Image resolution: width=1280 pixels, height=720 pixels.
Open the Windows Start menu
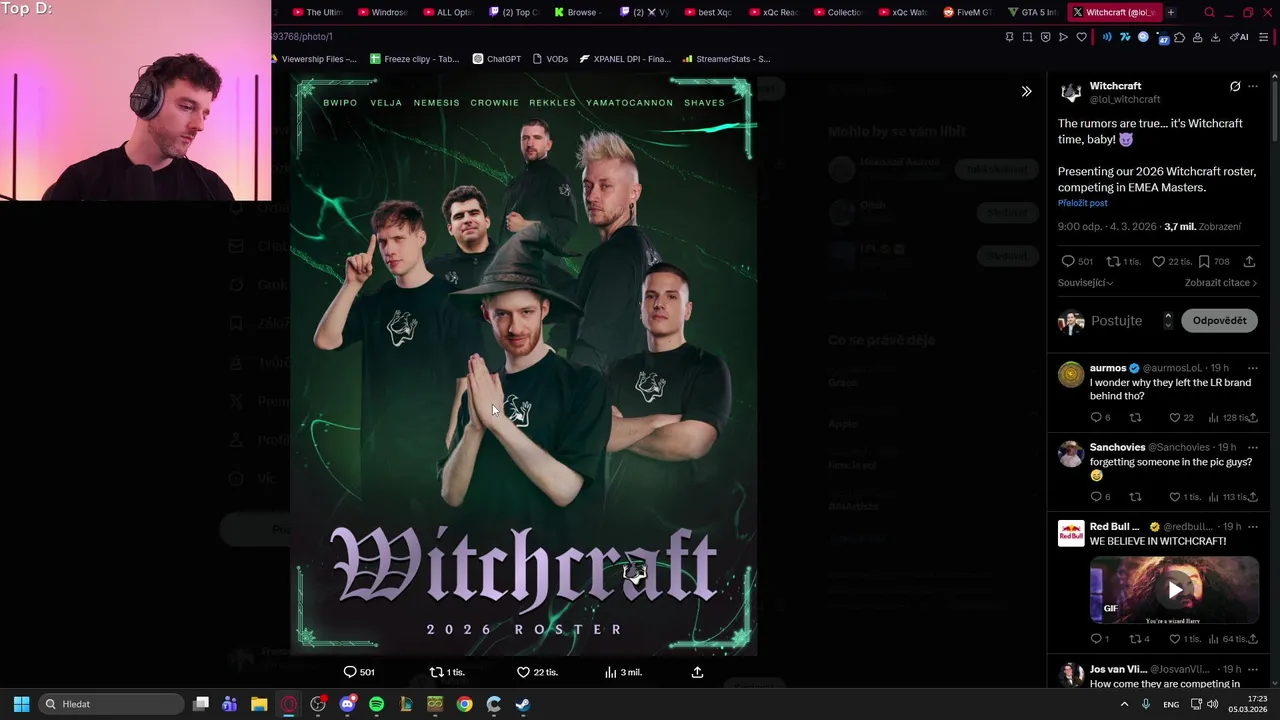(21, 704)
